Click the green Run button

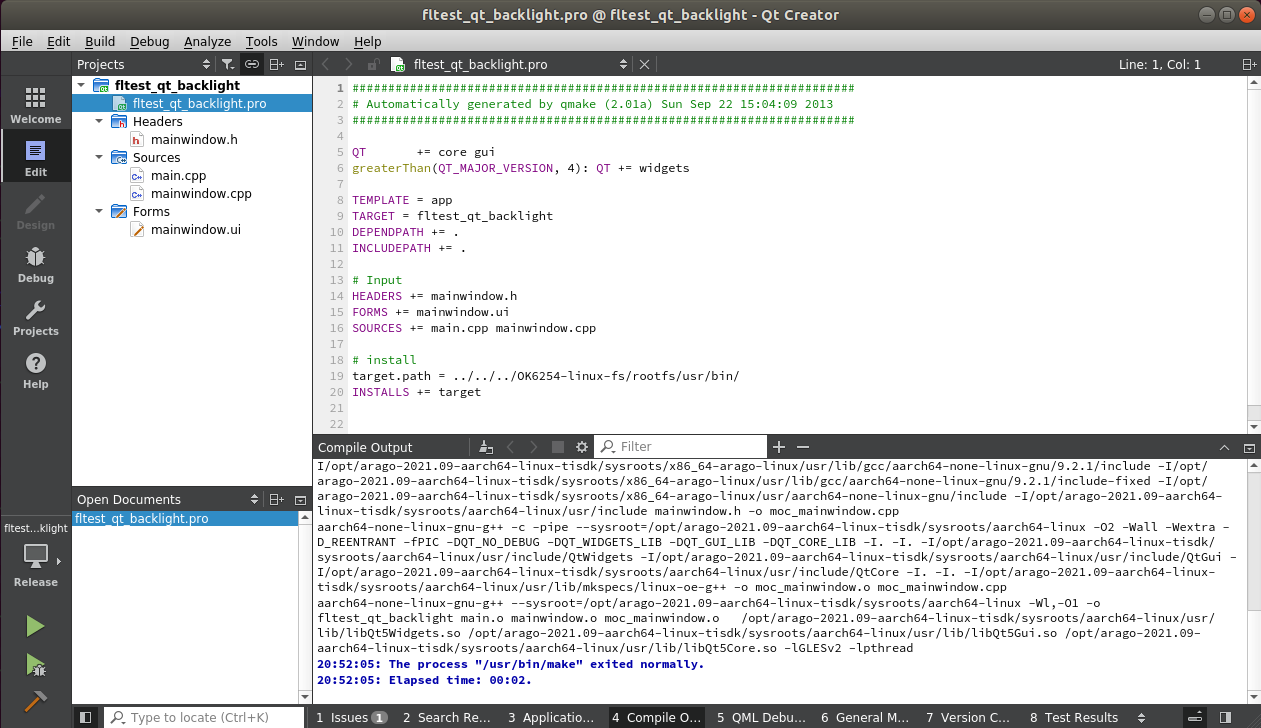pos(35,626)
